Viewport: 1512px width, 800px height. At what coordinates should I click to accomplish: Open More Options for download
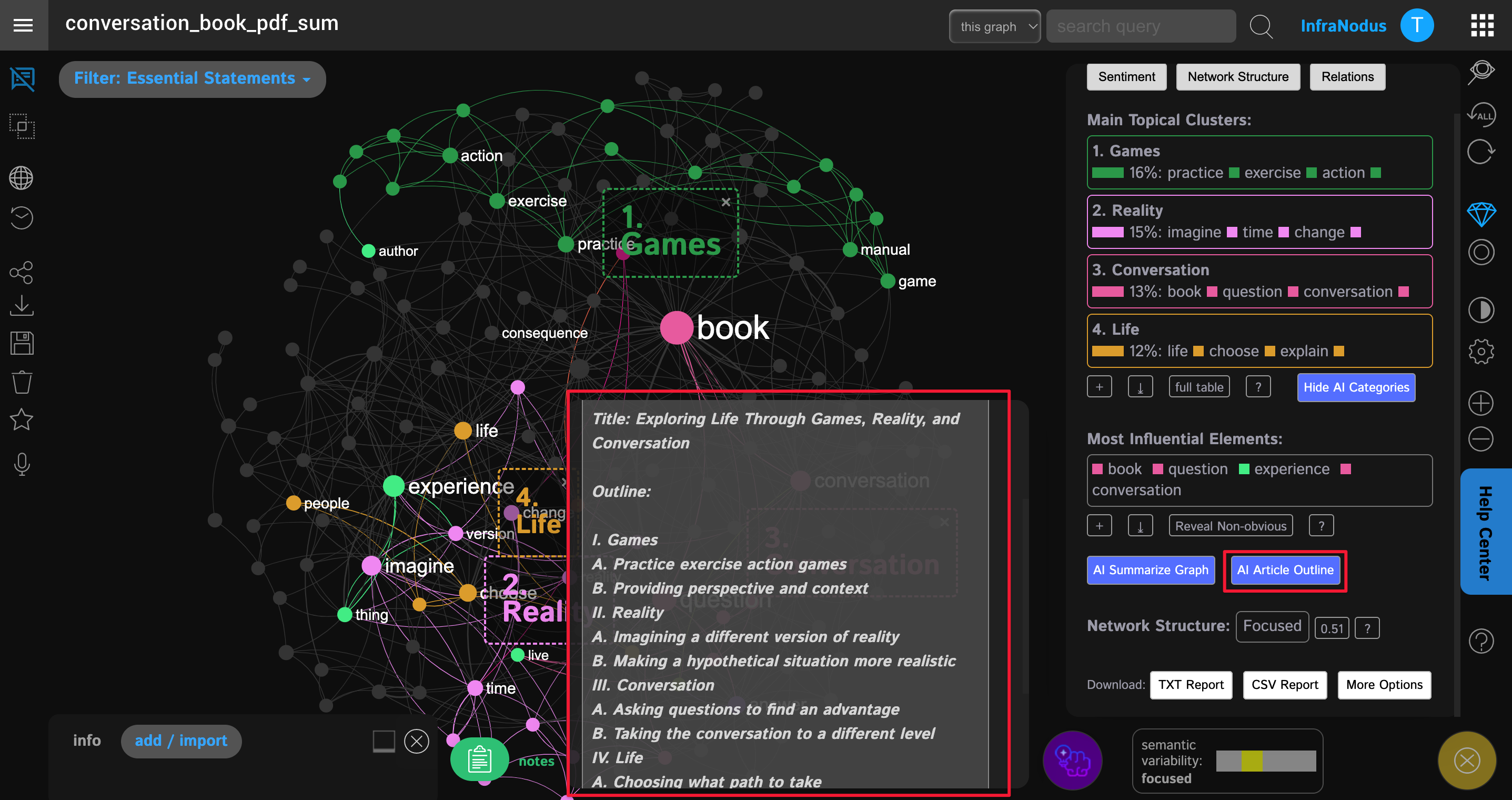[x=1384, y=685]
